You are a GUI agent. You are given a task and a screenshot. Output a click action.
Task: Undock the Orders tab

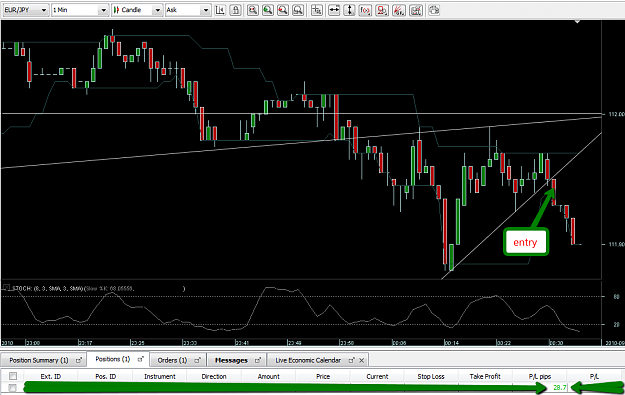[197, 360]
